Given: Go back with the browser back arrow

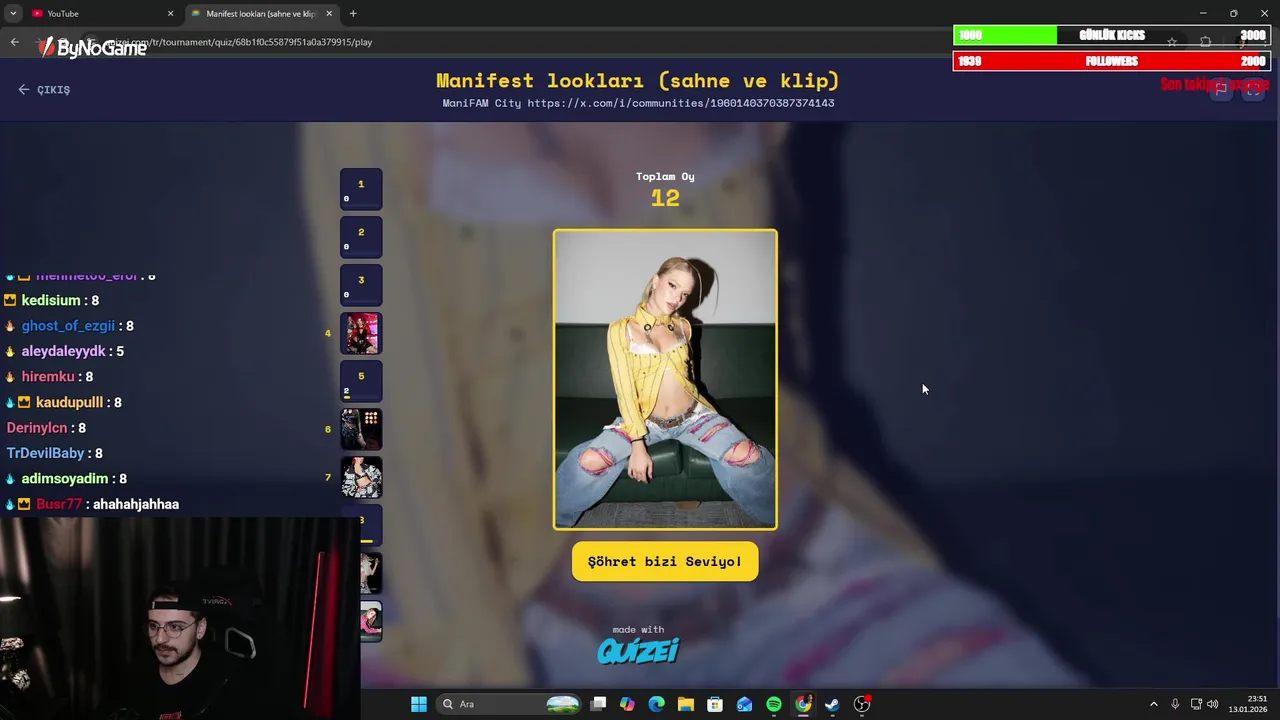Looking at the screenshot, I should point(14,42).
